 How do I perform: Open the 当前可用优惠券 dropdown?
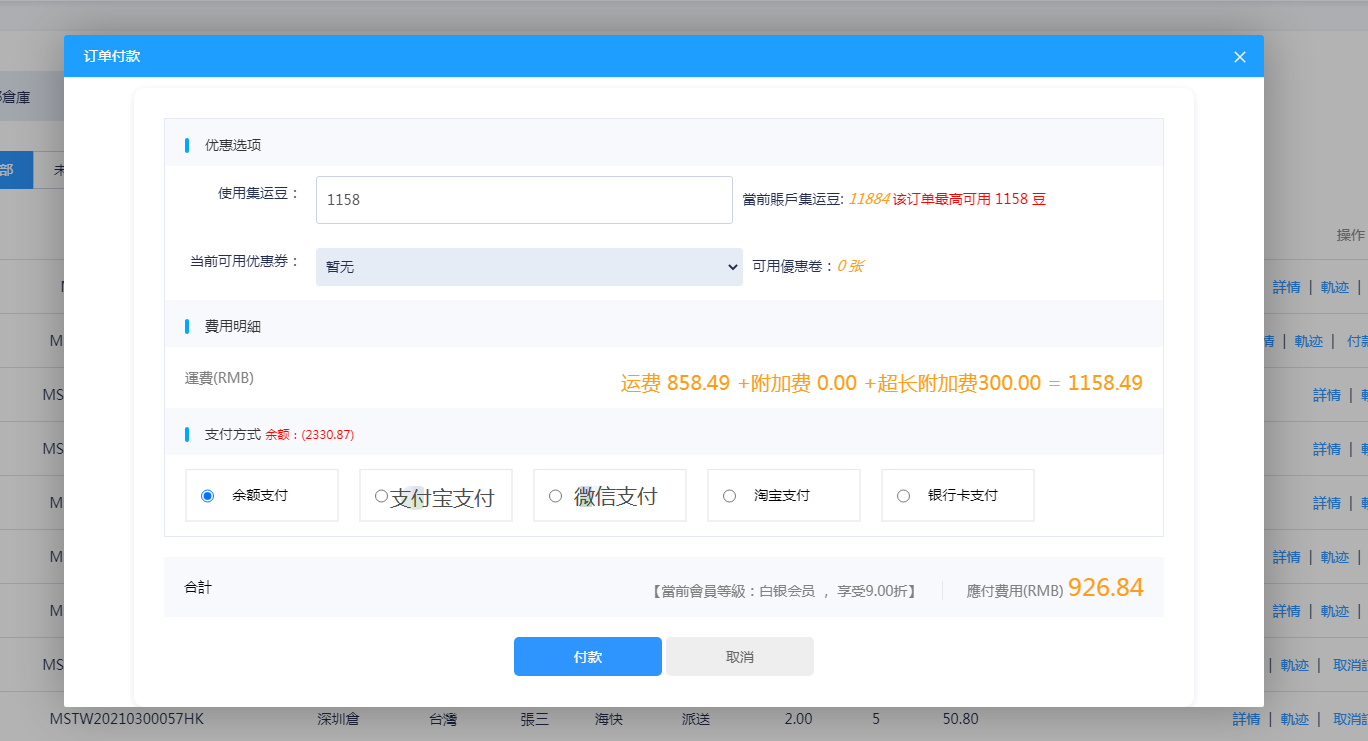[x=529, y=267]
